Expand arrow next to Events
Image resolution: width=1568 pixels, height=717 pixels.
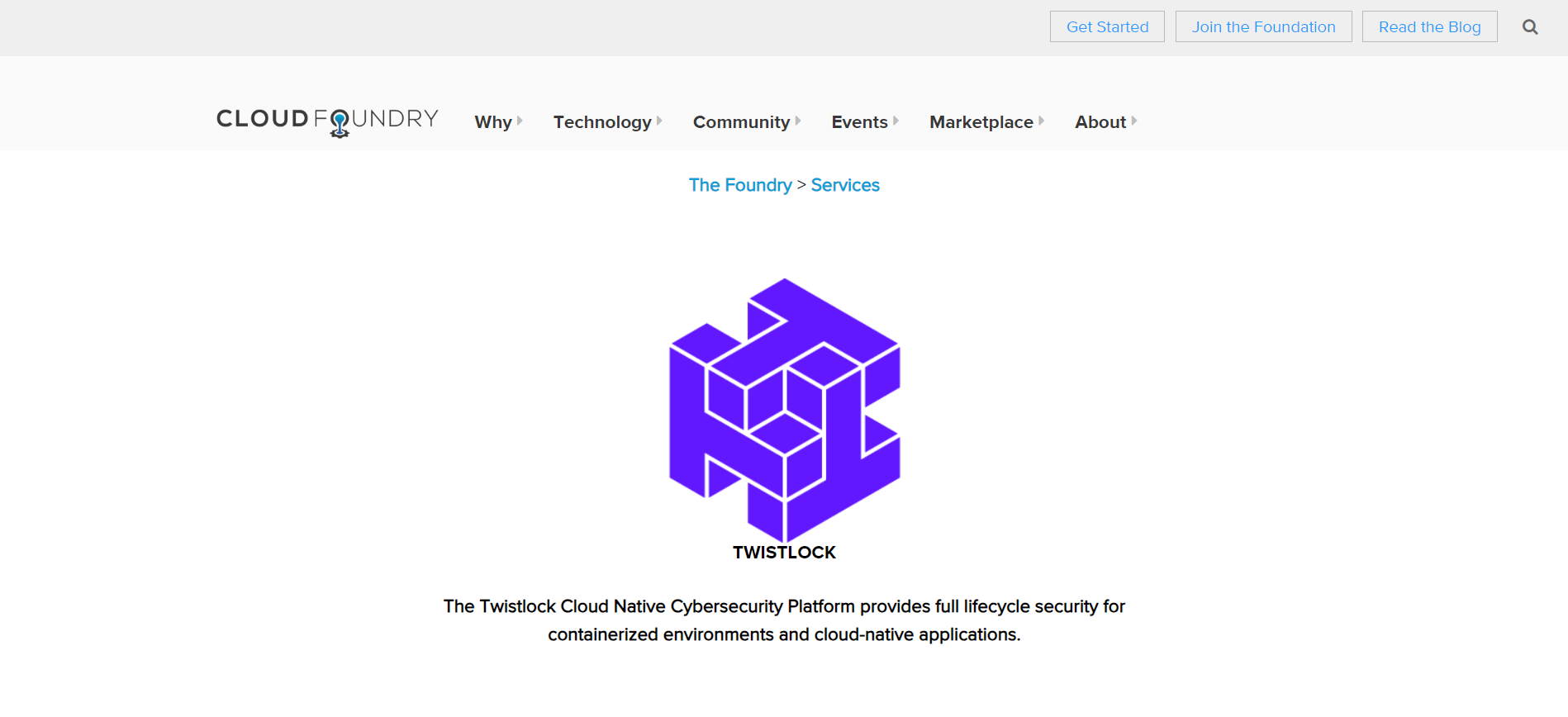pyautogui.click(x=896, y=121)
